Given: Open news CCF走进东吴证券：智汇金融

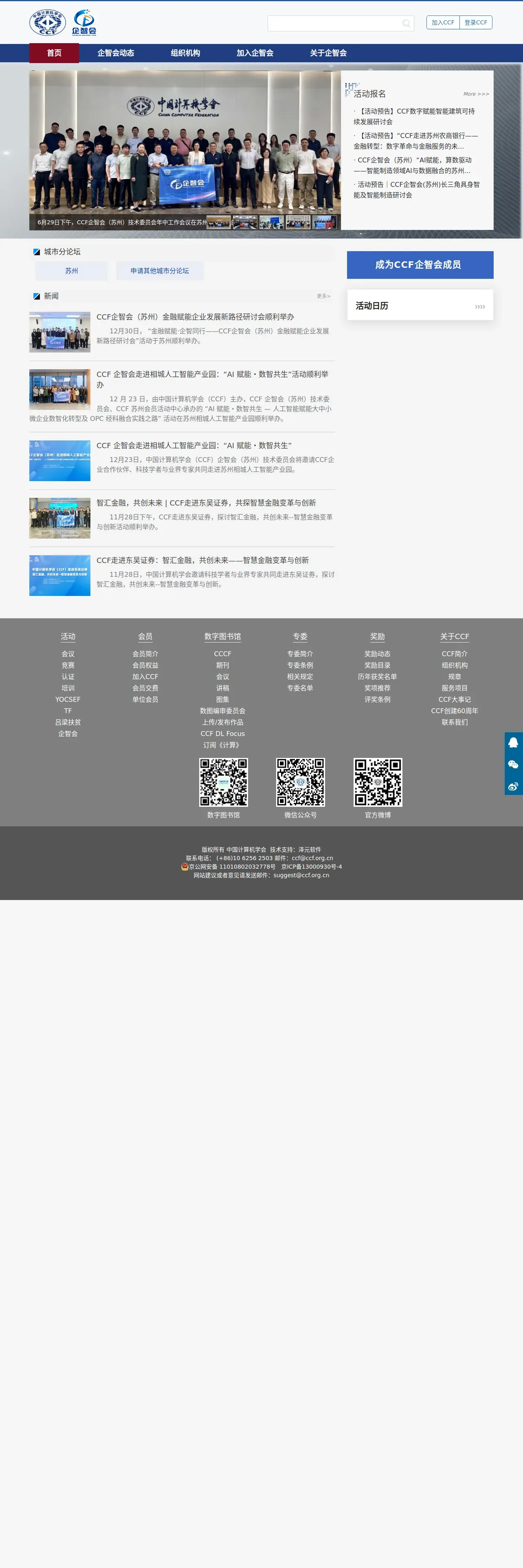Looking at the screenshot, I should (202, 561).
